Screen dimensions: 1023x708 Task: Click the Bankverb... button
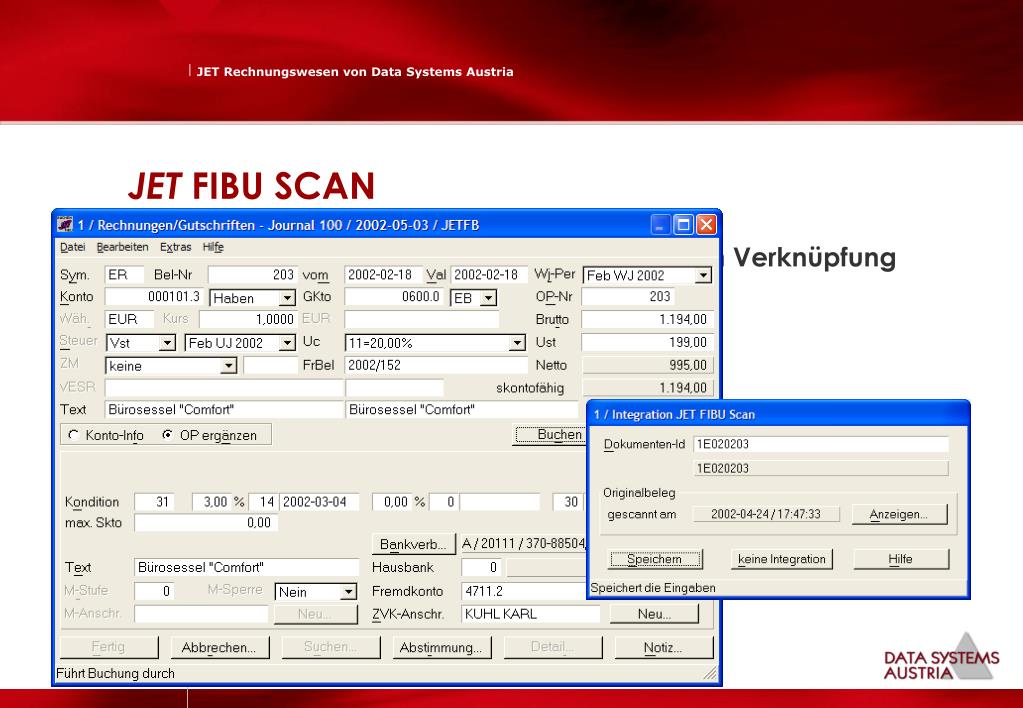pyautogui.click(x=413, y=544)
